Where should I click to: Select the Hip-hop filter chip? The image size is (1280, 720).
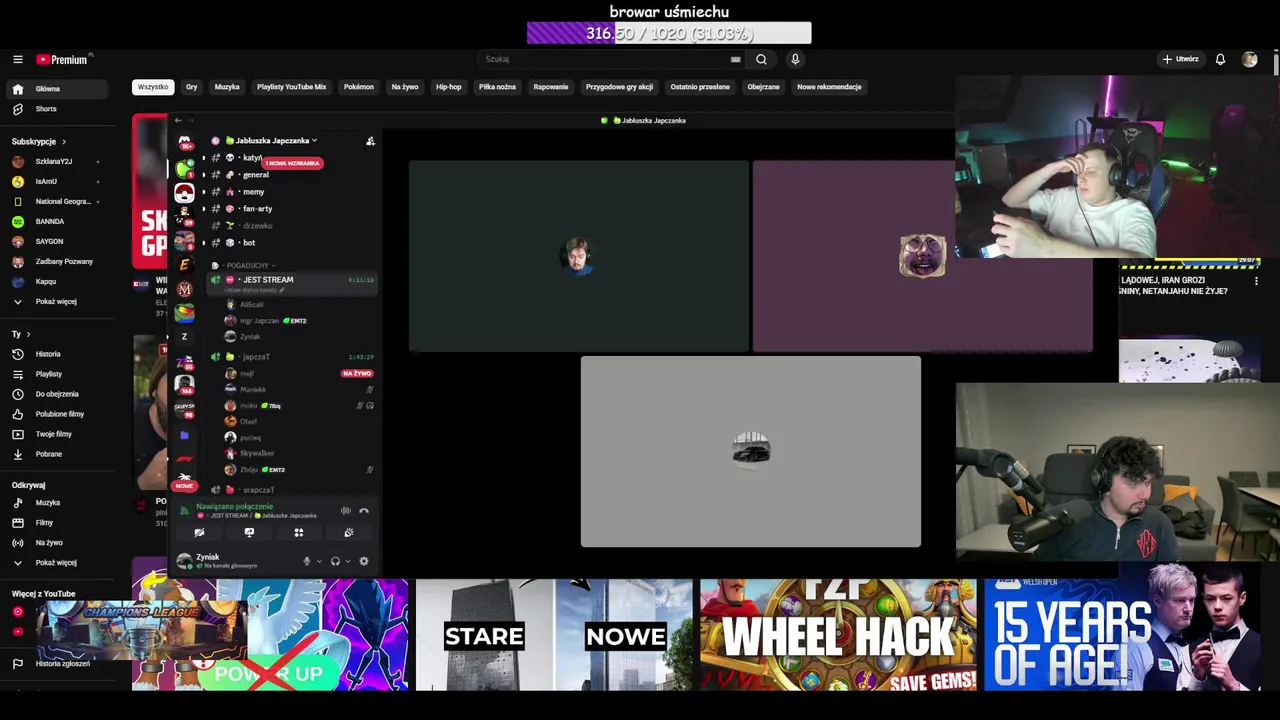click(448, 87)
